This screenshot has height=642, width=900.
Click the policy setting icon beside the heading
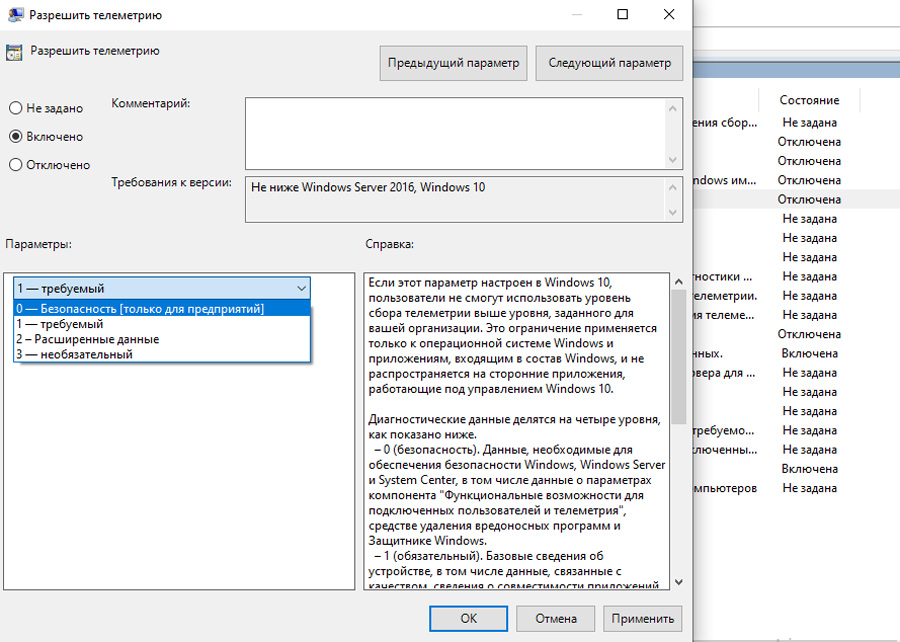click(14, 52)
